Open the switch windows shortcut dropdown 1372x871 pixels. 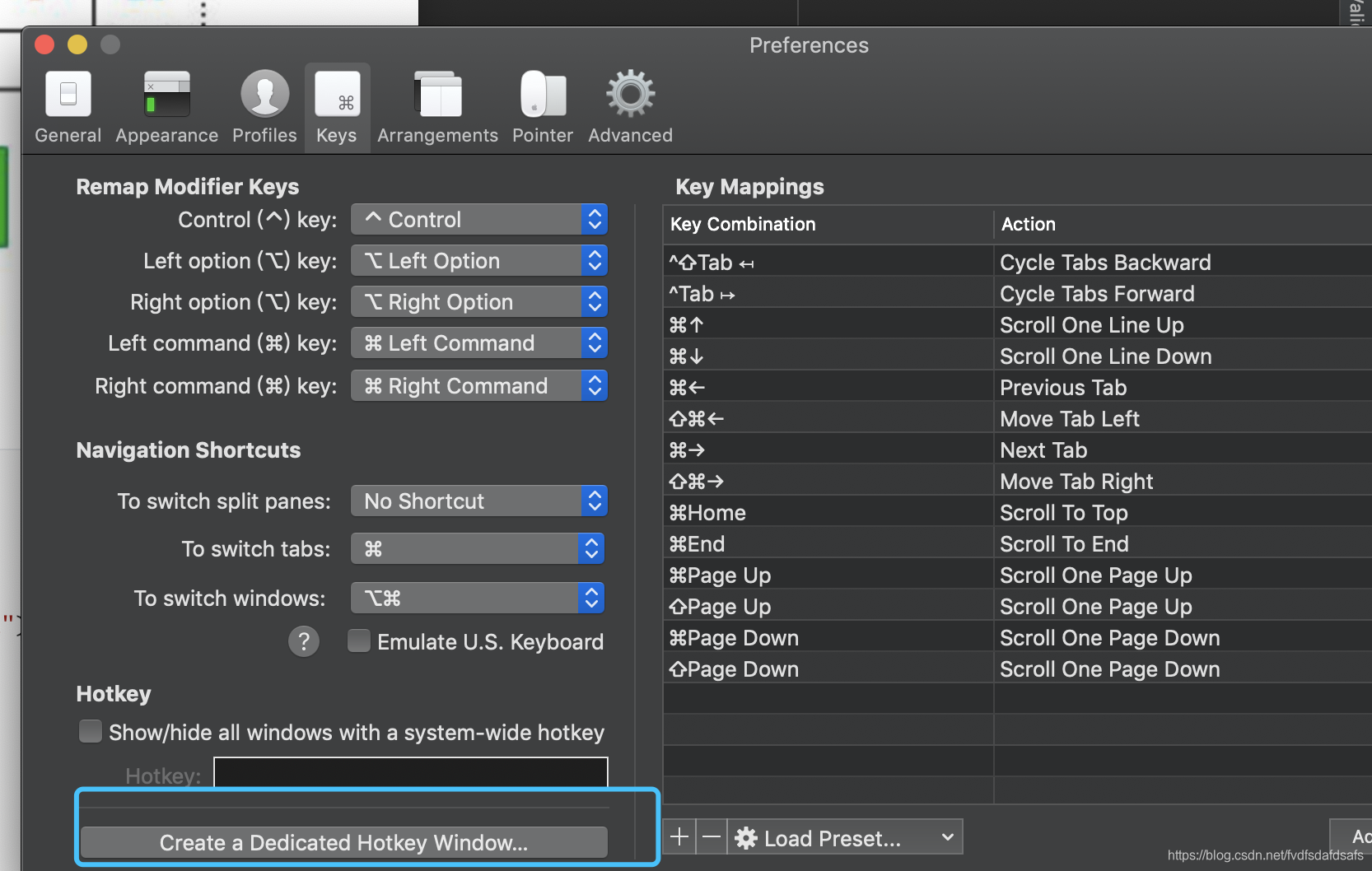(478, 598)
